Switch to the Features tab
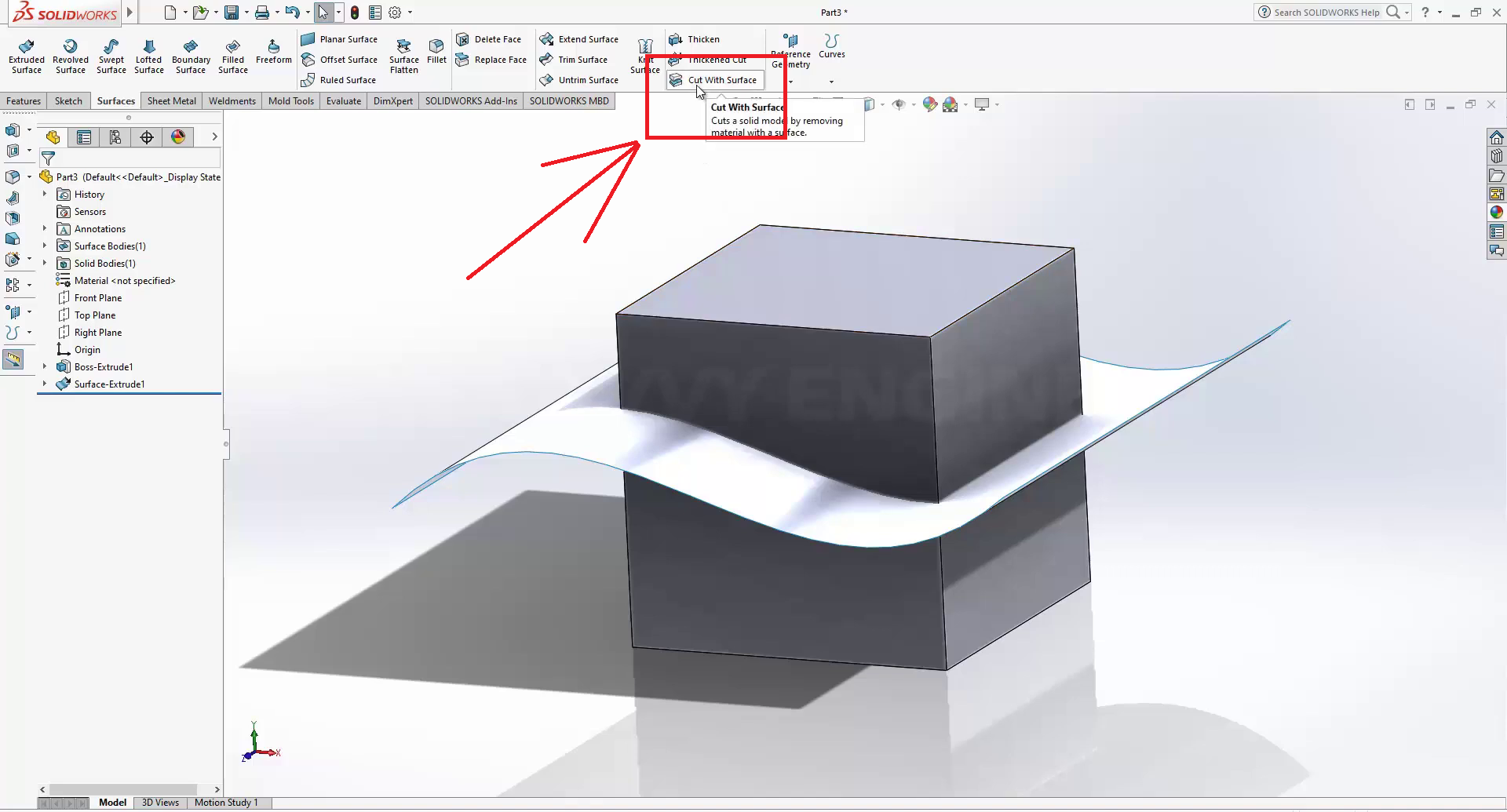This screenshot has width=1507, height=812. [x=24, y=101]
